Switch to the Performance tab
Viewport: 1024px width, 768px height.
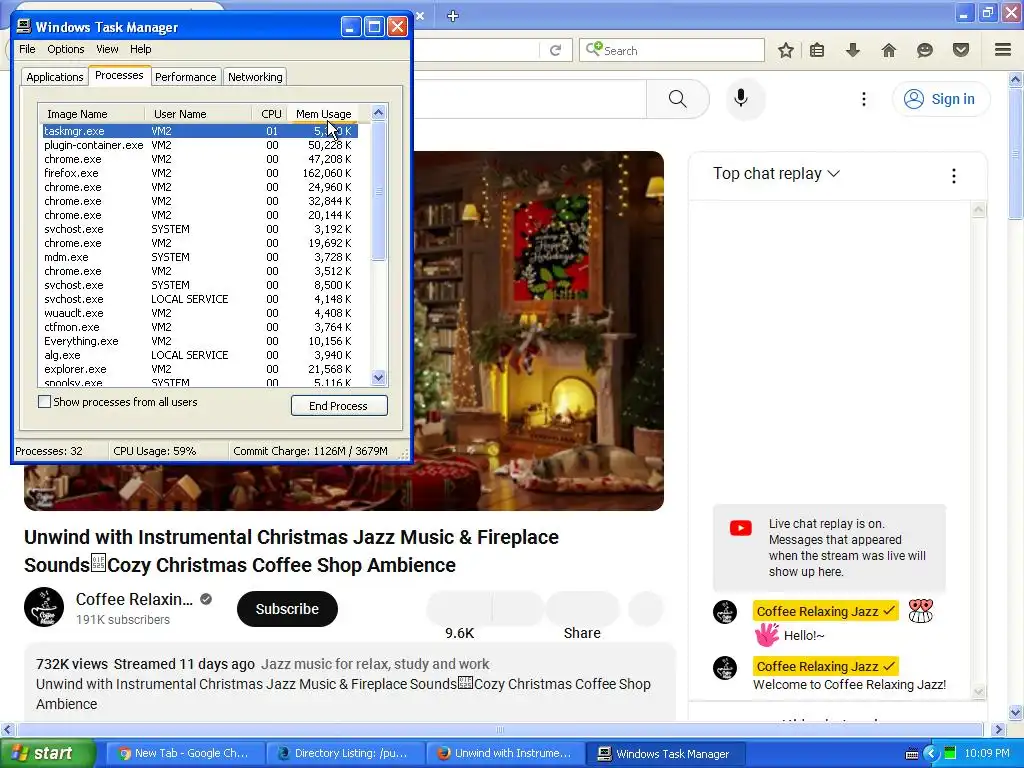coord(185,77)
